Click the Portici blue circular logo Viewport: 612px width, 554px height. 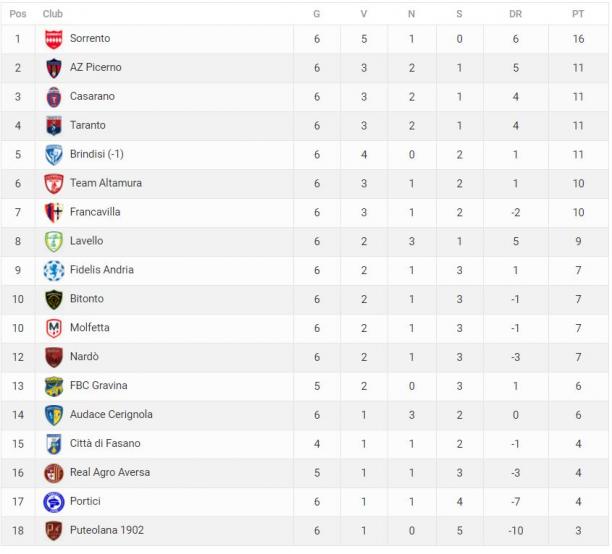click(53, 502)
